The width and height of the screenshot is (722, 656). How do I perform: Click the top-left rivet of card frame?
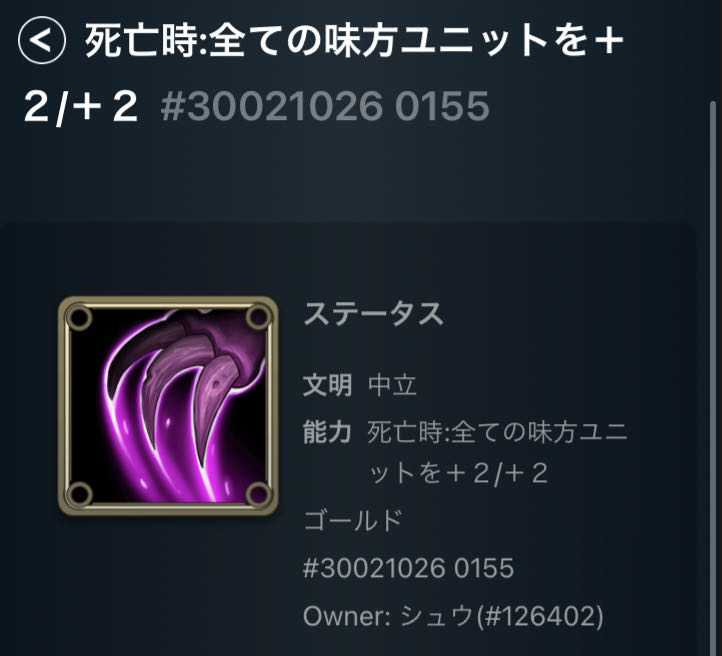(79, 318)
